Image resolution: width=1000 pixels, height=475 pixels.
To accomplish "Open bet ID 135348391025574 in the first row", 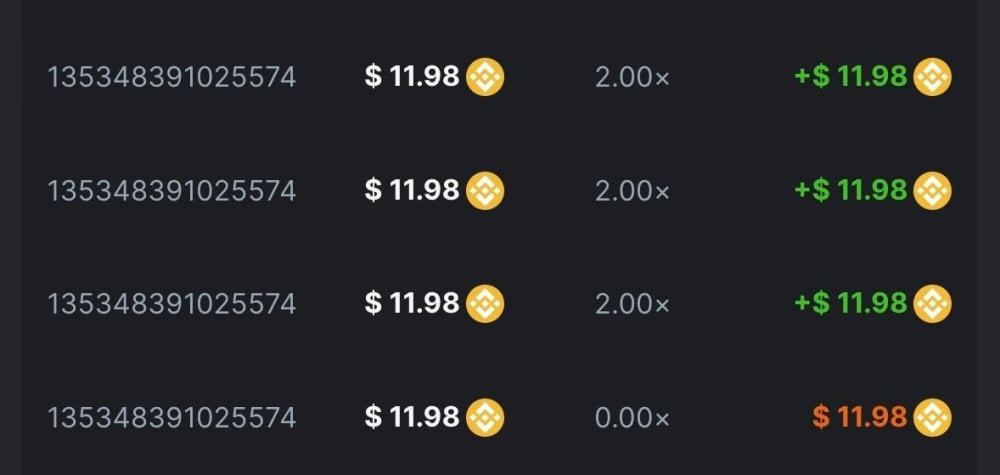I will (x=172, y=77).
